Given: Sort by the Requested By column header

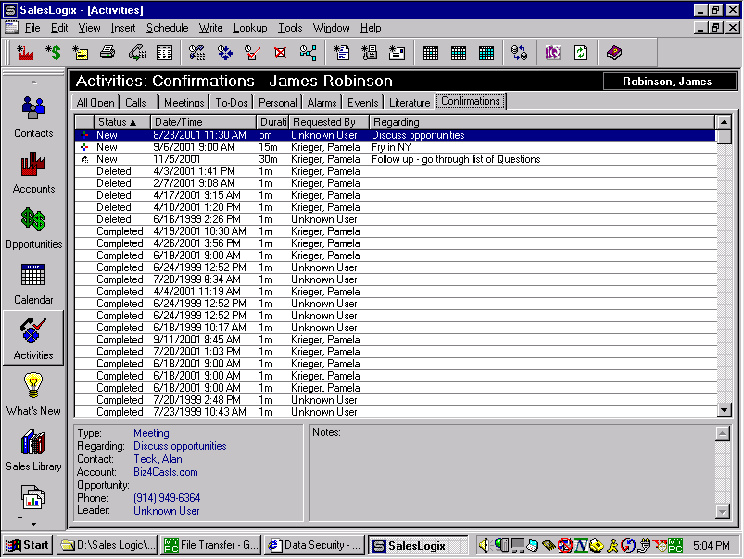Looking at the screenshot, I should [x=329, y=122].
